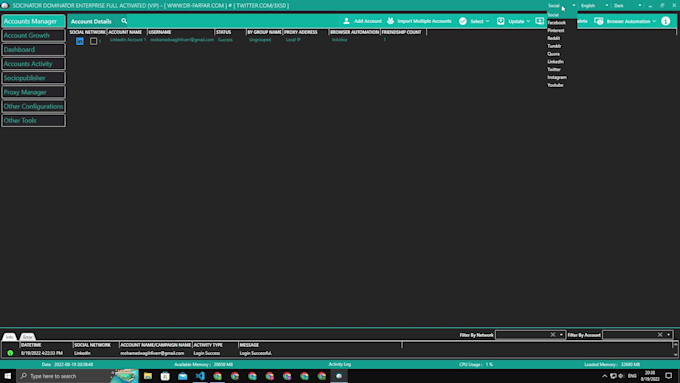Expand the Select dropdown

pyautogui.click(x=487, y=21)
